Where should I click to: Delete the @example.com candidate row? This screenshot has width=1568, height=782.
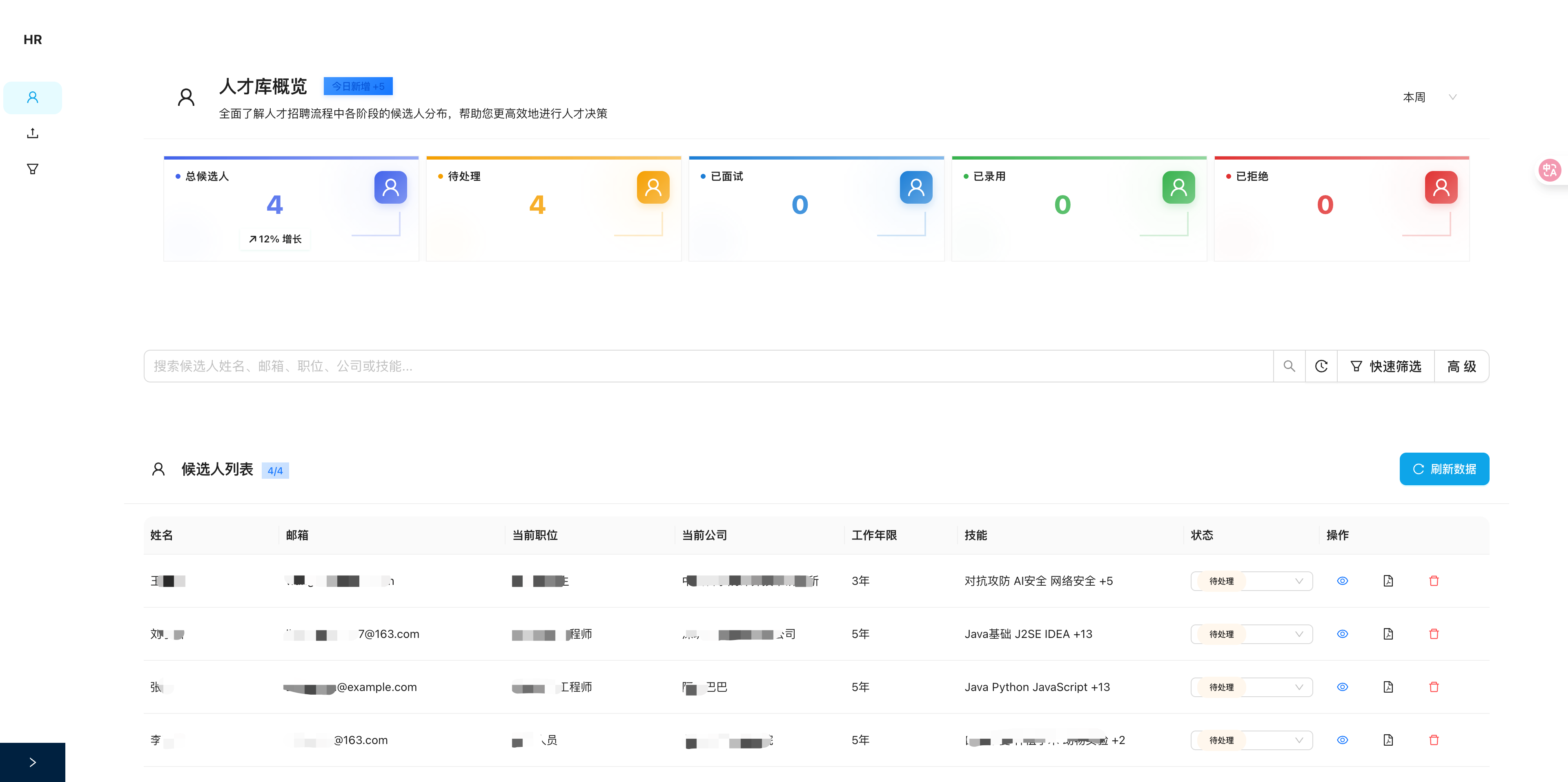tap(1434, 687)
